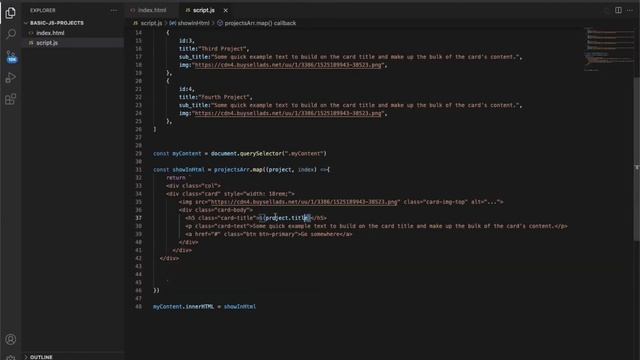Screen dimensions: 640x360
Task: Click 'Fourth Project' title string
Action: point(224,97)
